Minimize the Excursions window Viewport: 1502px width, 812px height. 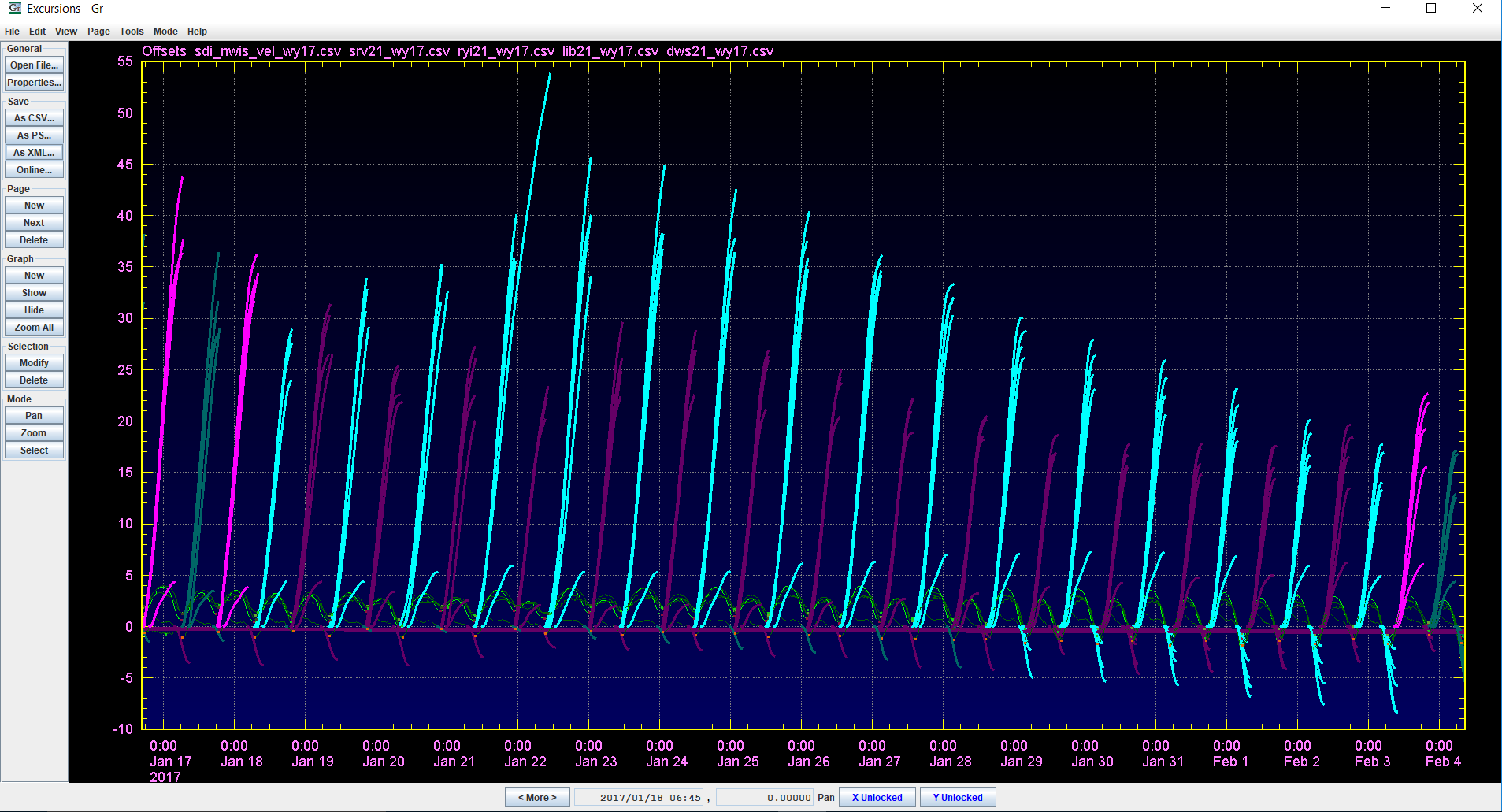click(1385, 9)
